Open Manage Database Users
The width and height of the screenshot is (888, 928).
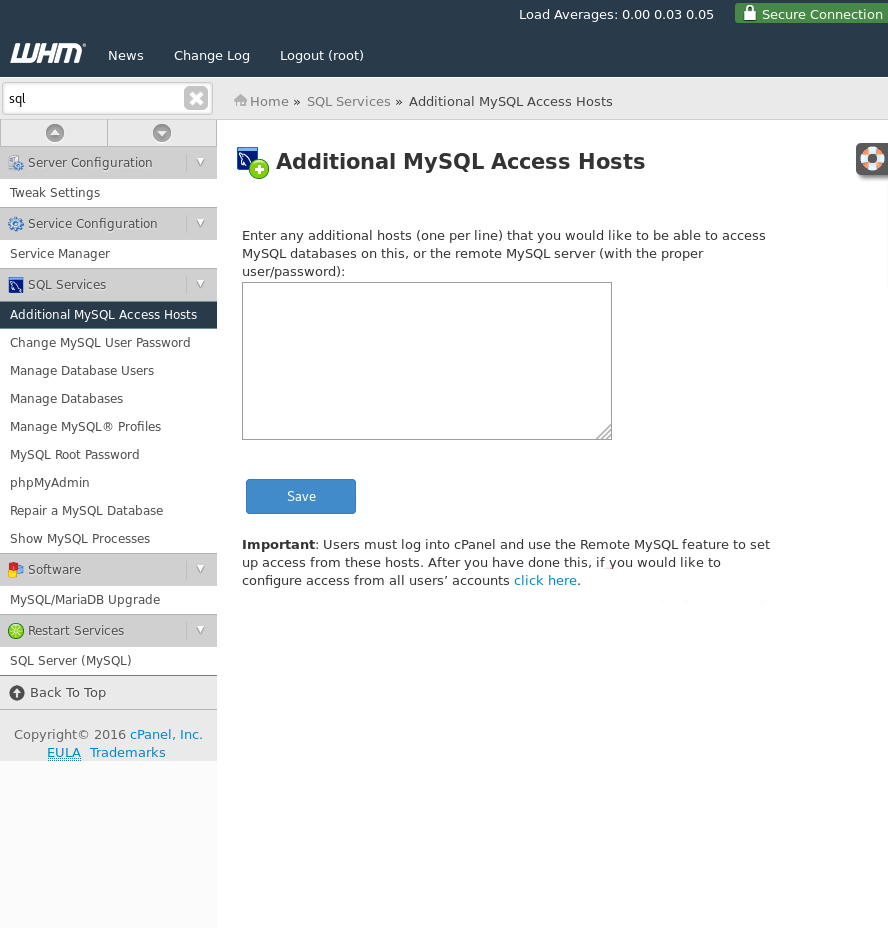(108, 370)
